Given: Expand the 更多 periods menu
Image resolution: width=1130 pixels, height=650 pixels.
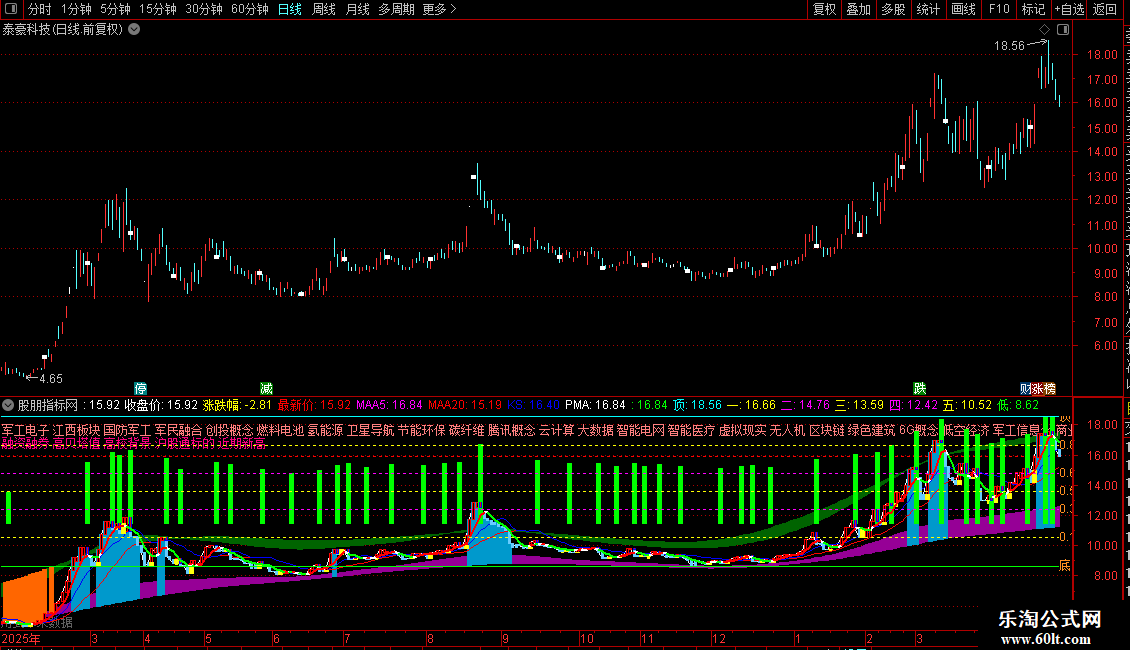Looking at the screenshot, I should pos(440,9).
